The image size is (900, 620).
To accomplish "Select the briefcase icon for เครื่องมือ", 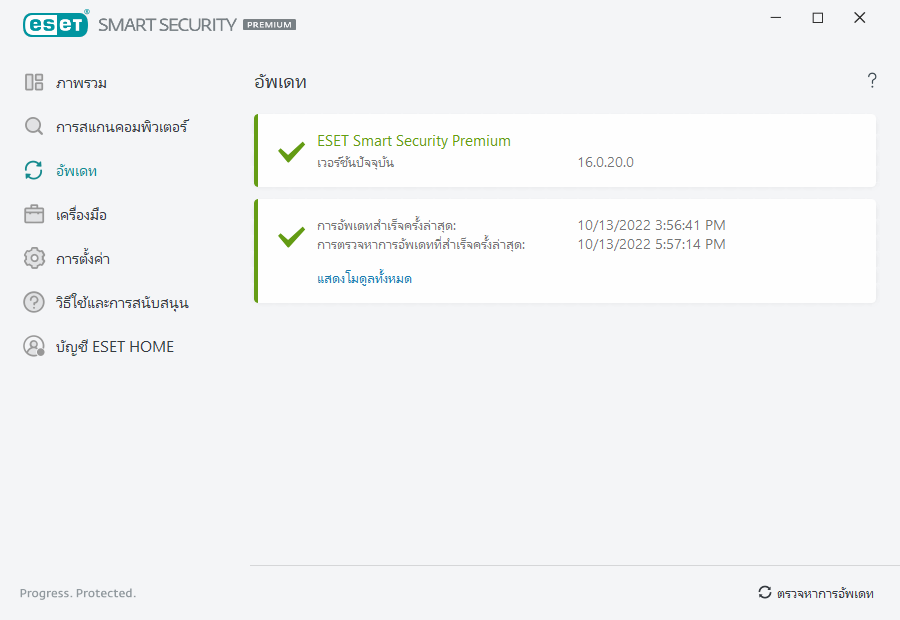I will pos(34,215).
